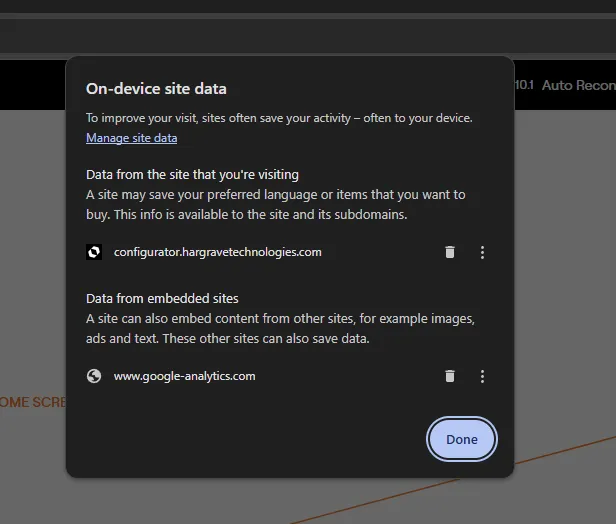Click the On-device site data heading
The width and height of the screenshot is (616, 524).
pos(156,89)
